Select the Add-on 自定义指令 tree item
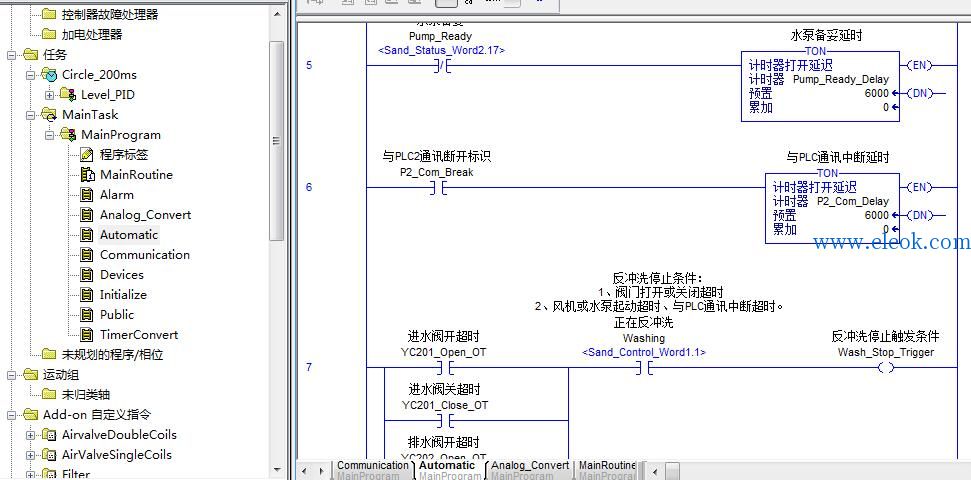Image resolution: width=971 pixels, height=480 pixels. (97, 414)
